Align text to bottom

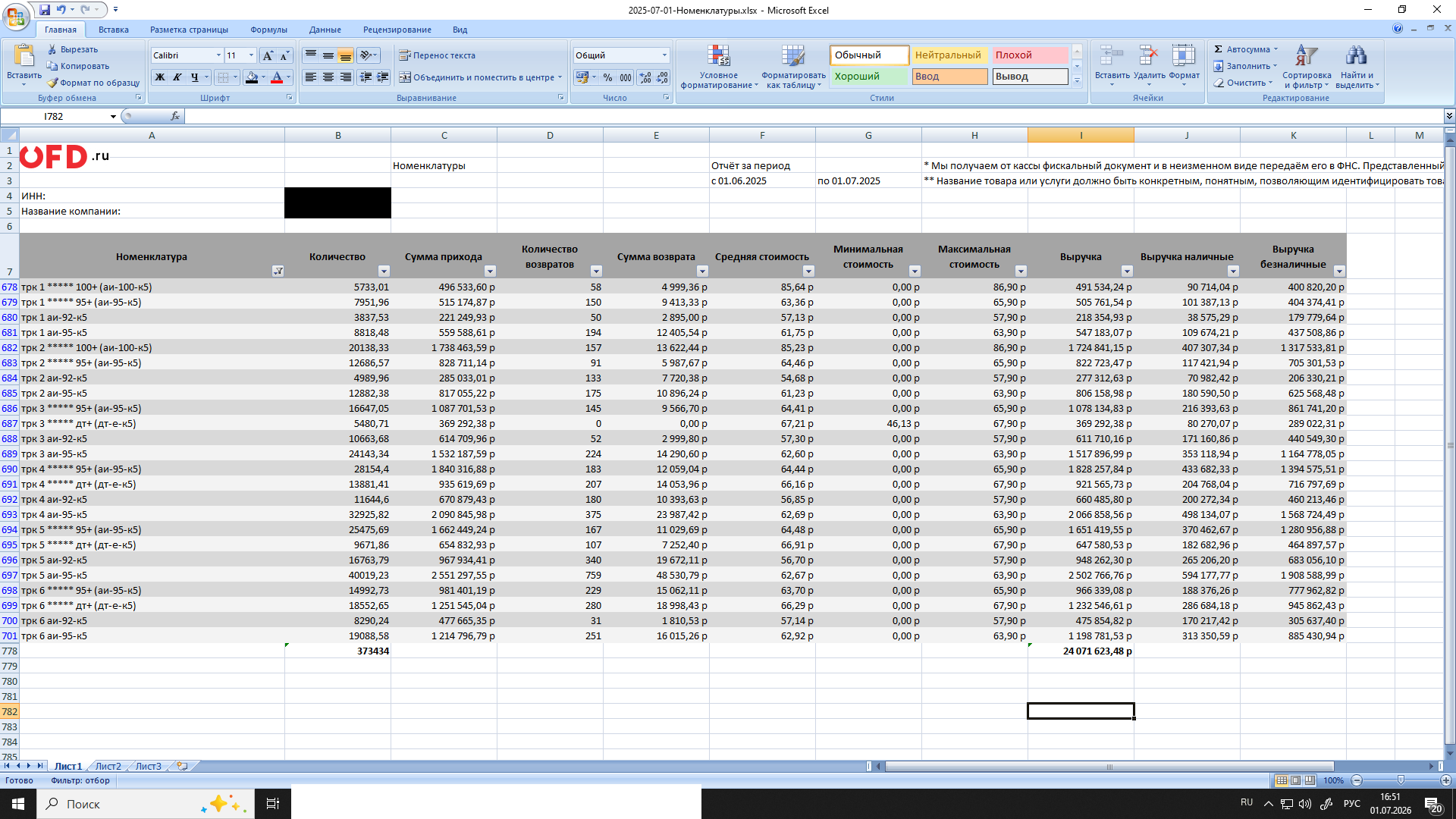(346, 55)
